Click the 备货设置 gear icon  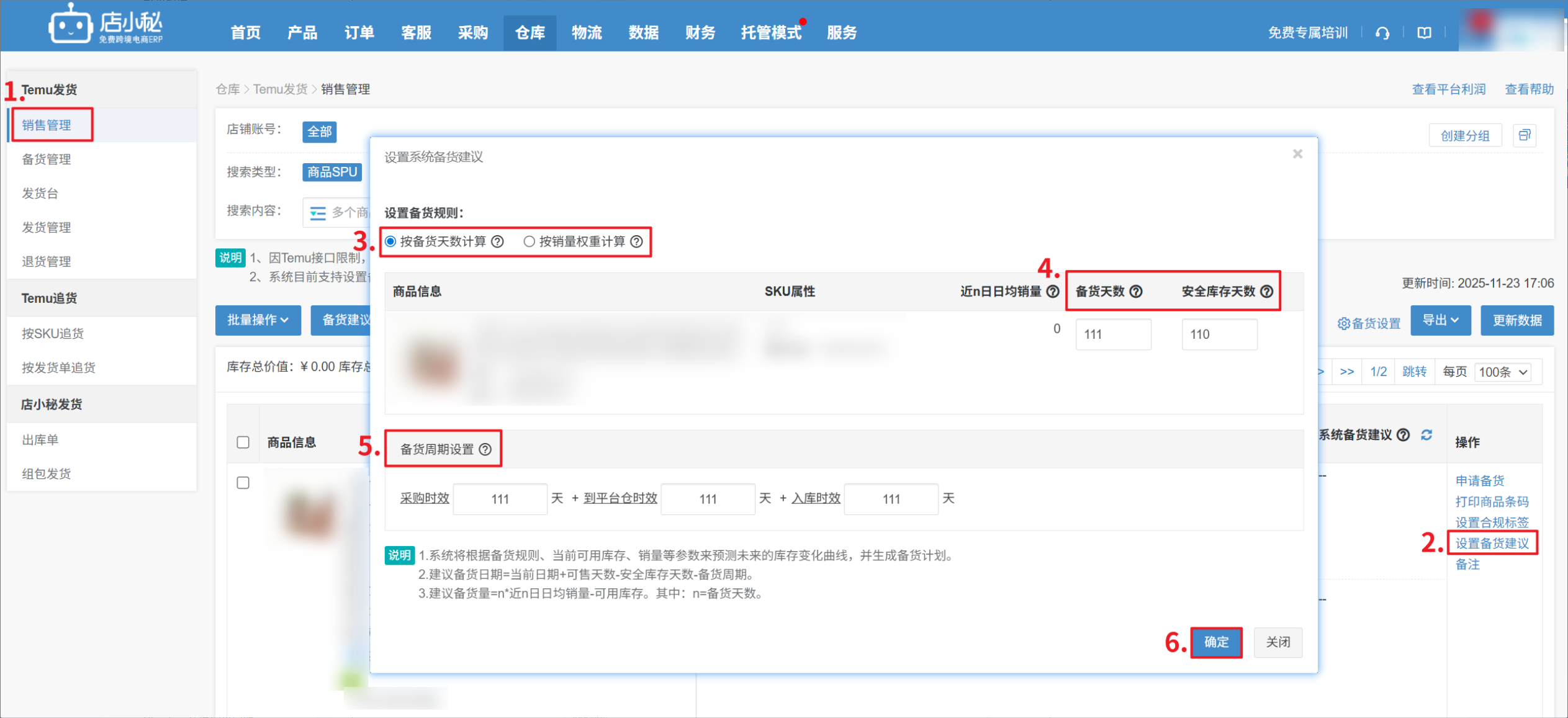pyautogui.click(x=1345, y=323)
